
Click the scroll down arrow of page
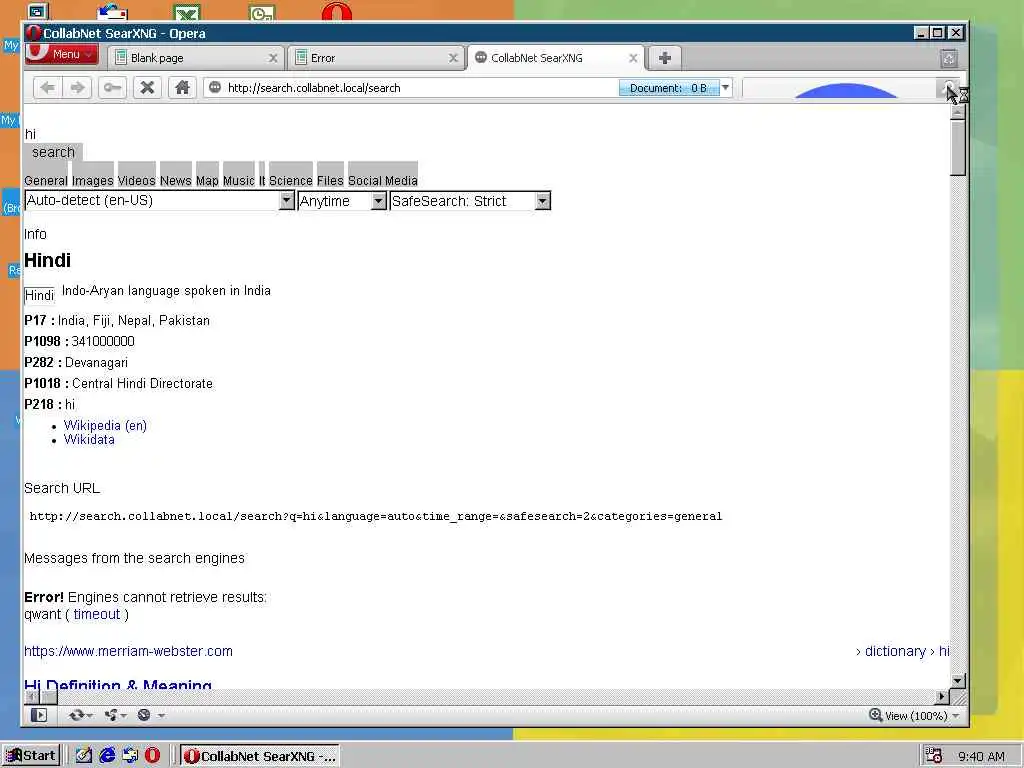958,680
